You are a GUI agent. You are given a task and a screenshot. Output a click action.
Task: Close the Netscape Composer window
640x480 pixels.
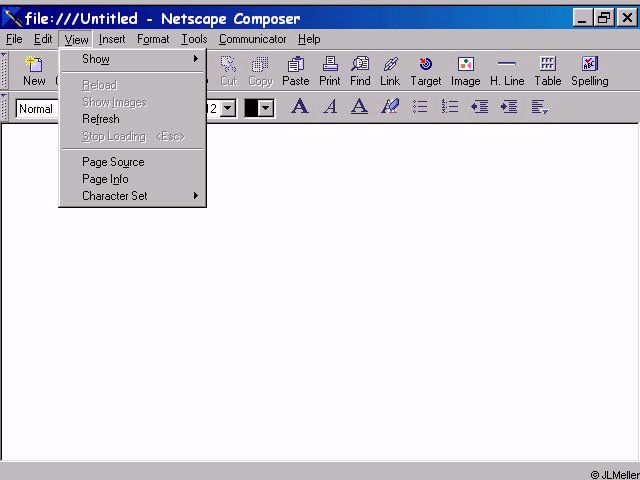(627, 18)
